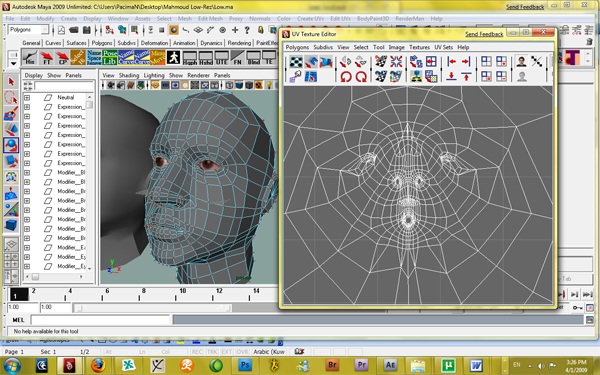The image size is (600, 375).
Task: Expand the Neutral node in outliner
Action: pyautogui.click(x=27, y=98)
